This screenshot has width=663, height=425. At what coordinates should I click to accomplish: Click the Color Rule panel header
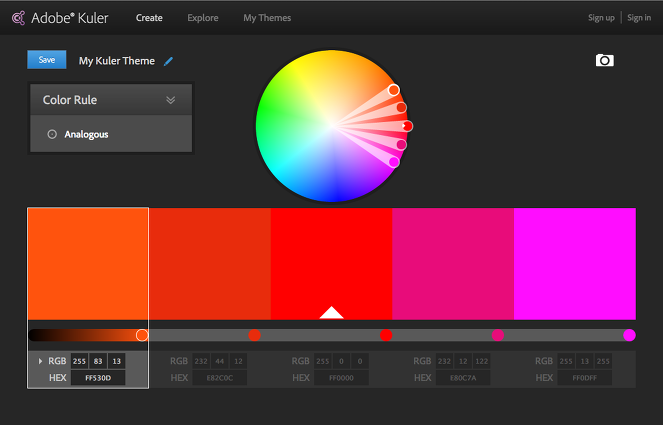click(x=111, y=100)
